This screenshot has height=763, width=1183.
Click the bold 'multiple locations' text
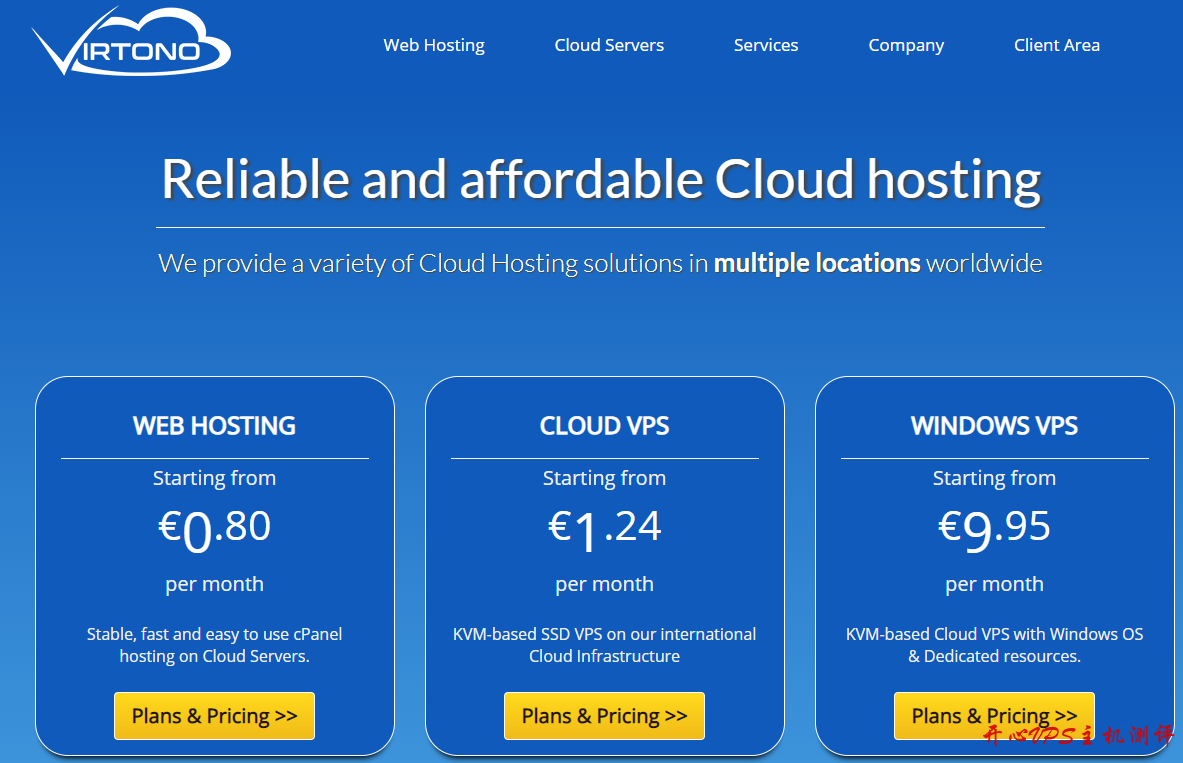click(816, 263)
